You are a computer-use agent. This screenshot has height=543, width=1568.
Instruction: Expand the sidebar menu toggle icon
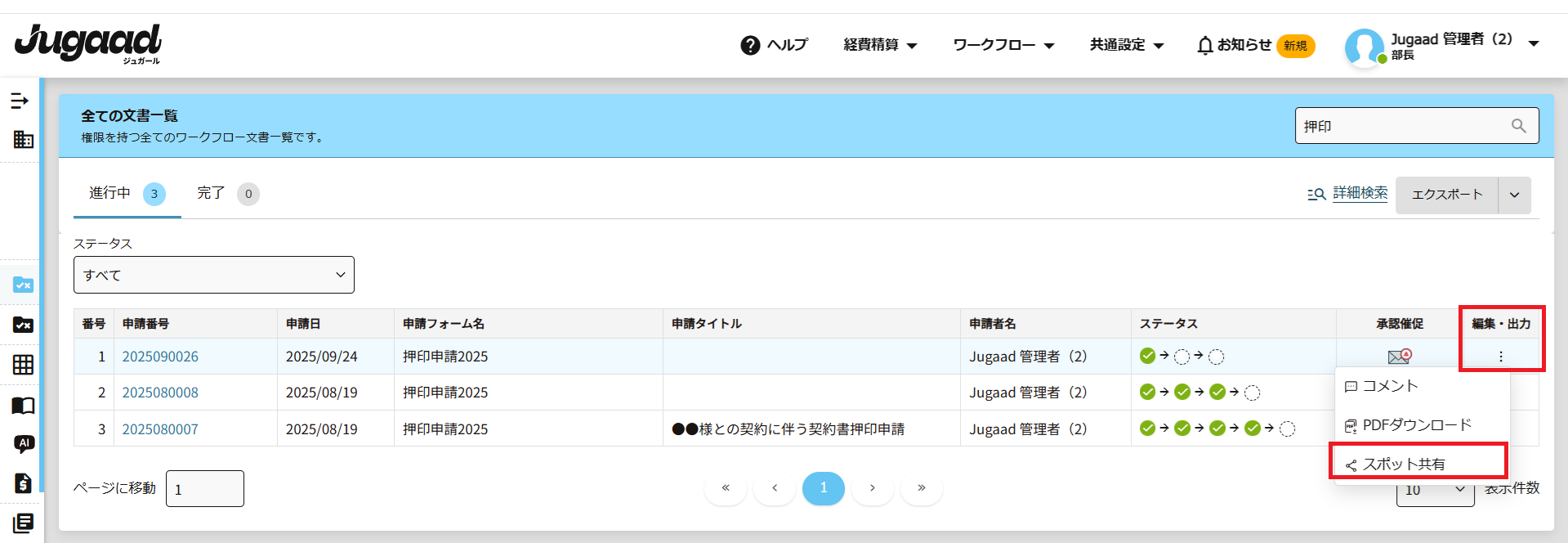click(20, 101)
